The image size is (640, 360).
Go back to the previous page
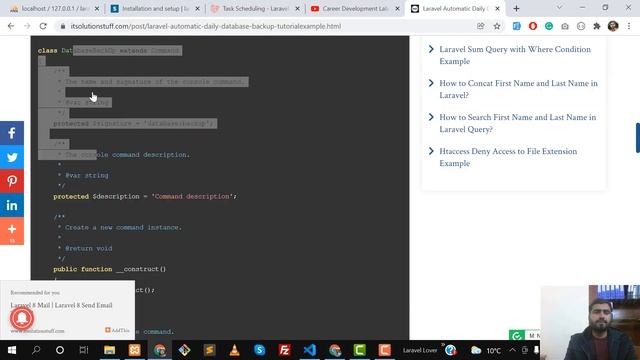coord(11,26)
